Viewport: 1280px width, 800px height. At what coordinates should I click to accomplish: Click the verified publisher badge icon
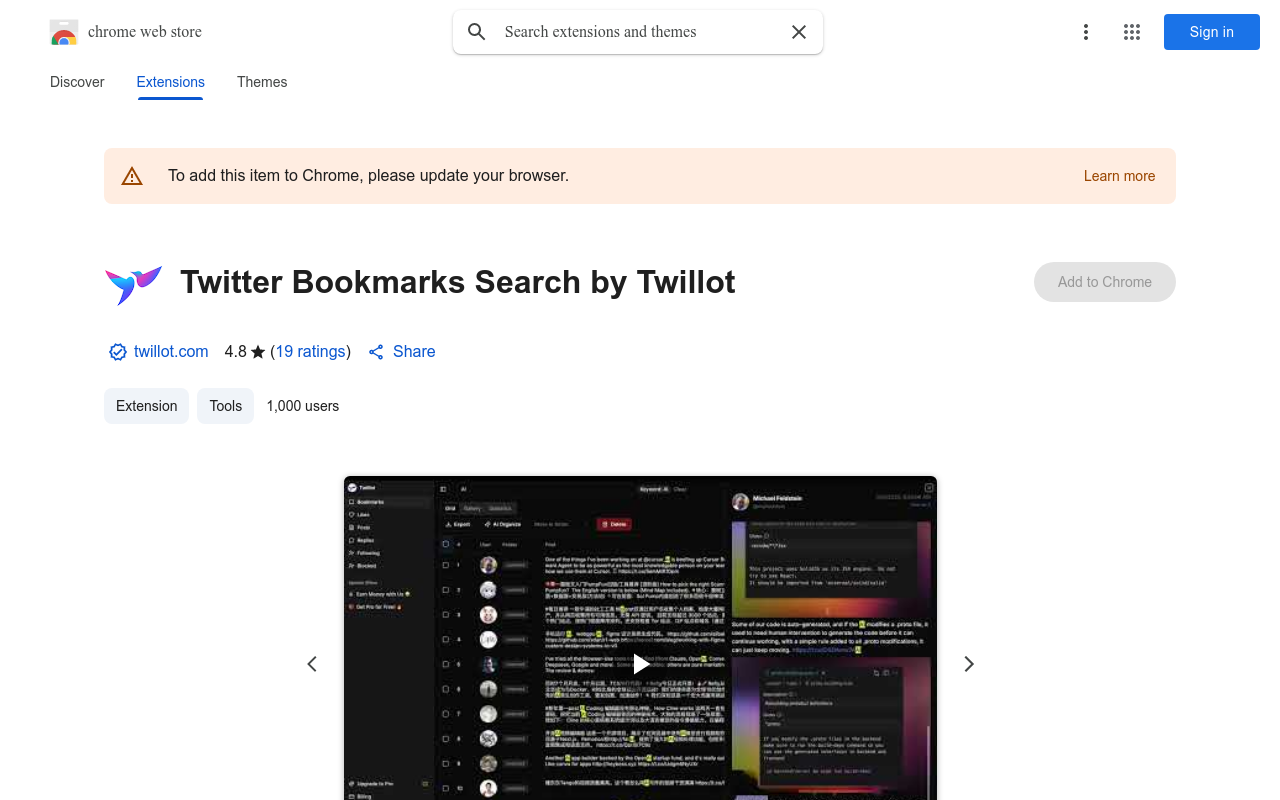click(118, 352)
